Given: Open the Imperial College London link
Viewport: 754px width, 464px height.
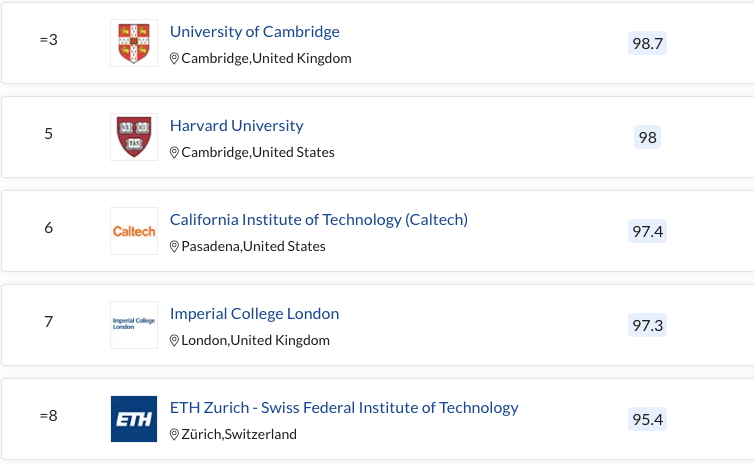Looking at the screenshot, I should click(x=254, y=314).
